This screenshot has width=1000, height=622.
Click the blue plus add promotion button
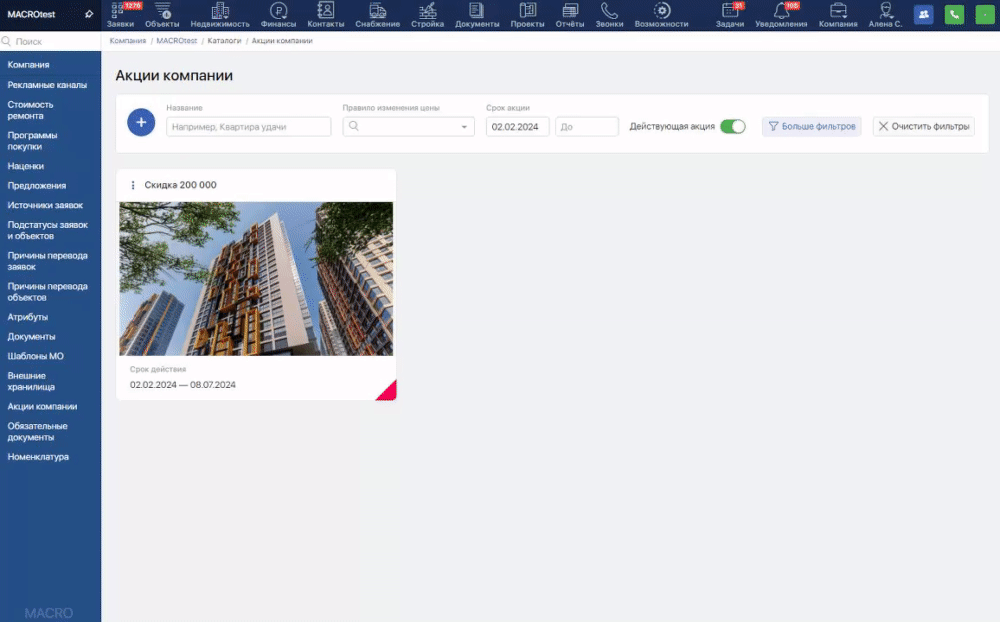tap(141, 123)
